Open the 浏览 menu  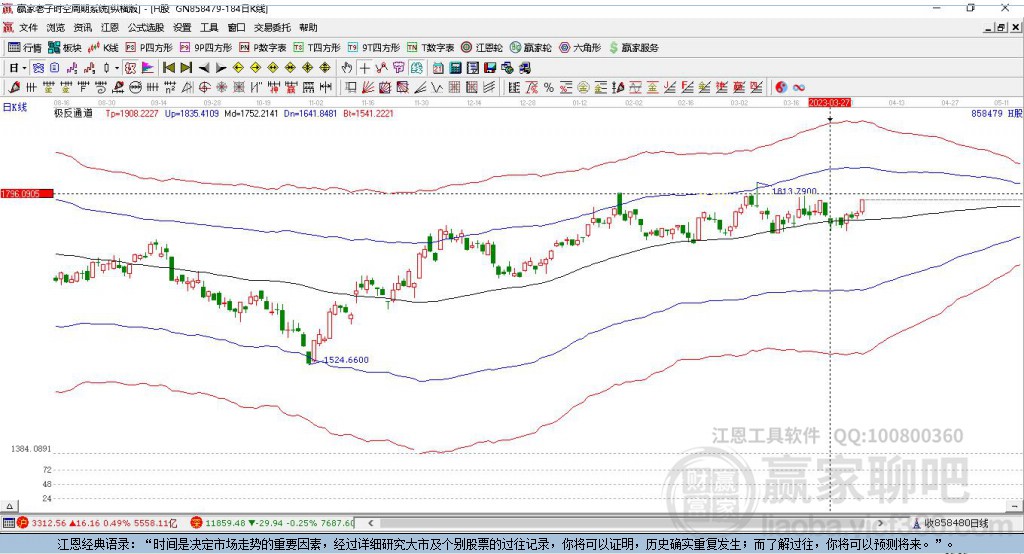click(x=56, y=27)
